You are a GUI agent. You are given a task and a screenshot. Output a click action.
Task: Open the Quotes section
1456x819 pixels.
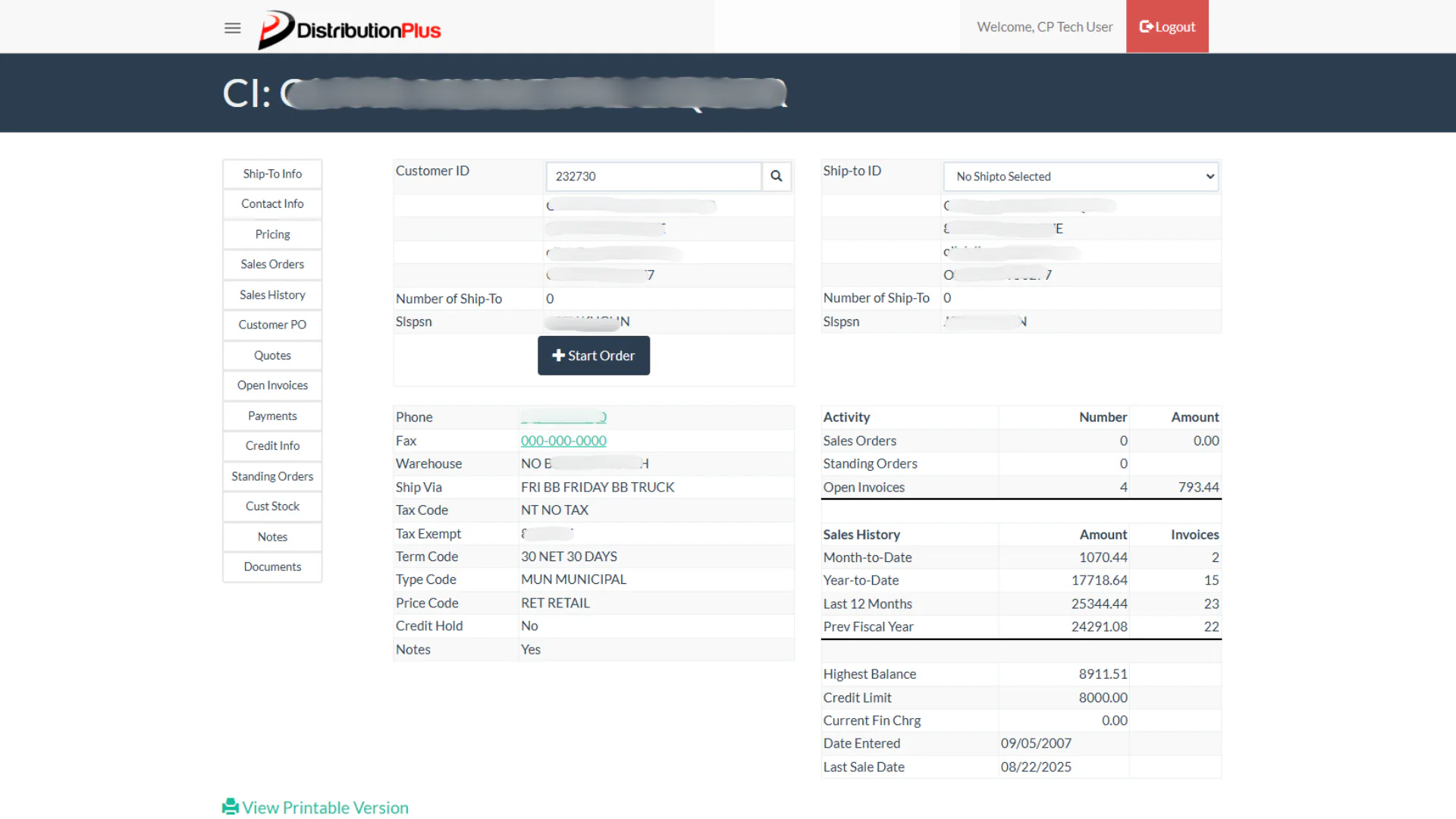272,355
